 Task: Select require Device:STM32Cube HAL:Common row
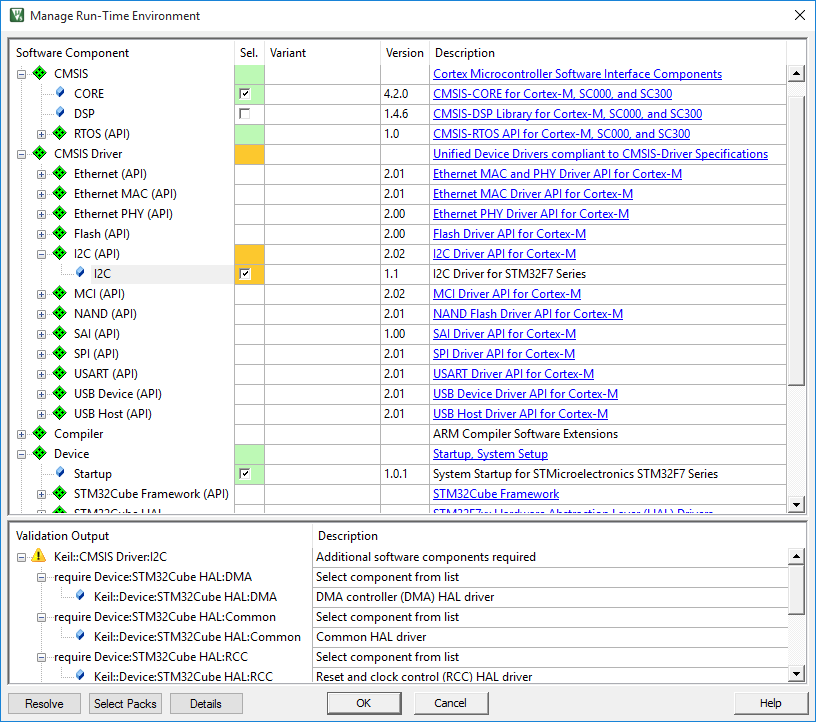(x=165, y=617)
